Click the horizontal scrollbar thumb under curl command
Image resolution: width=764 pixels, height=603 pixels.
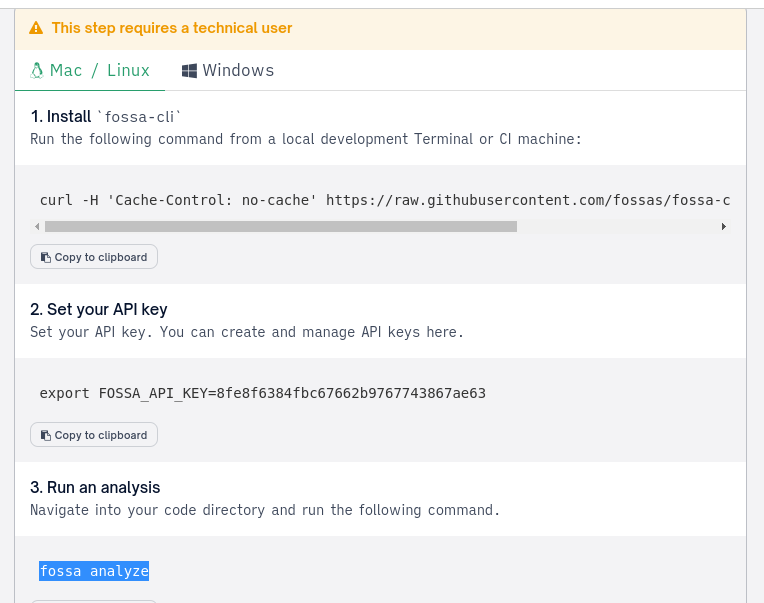pos(280,227)
